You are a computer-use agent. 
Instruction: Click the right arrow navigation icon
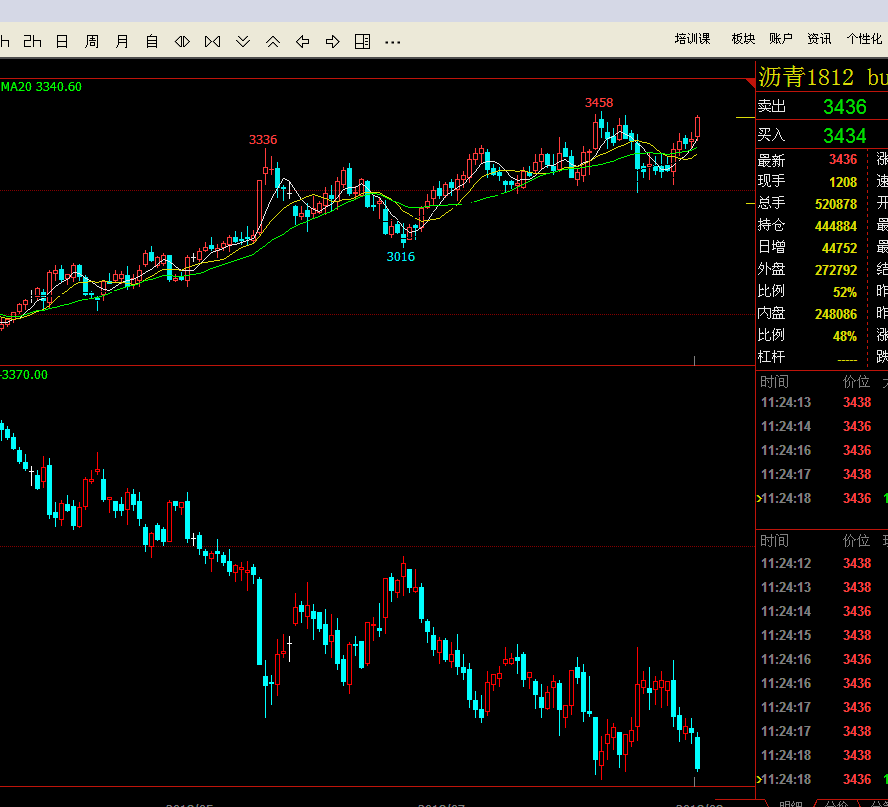pos(333,41)
